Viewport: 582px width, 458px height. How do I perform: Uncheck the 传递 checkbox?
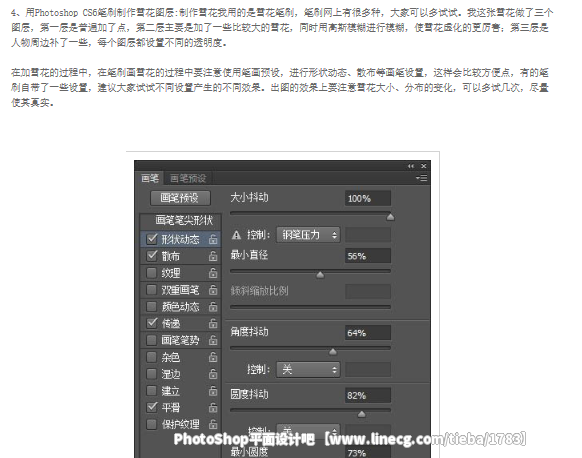(151, 323)
